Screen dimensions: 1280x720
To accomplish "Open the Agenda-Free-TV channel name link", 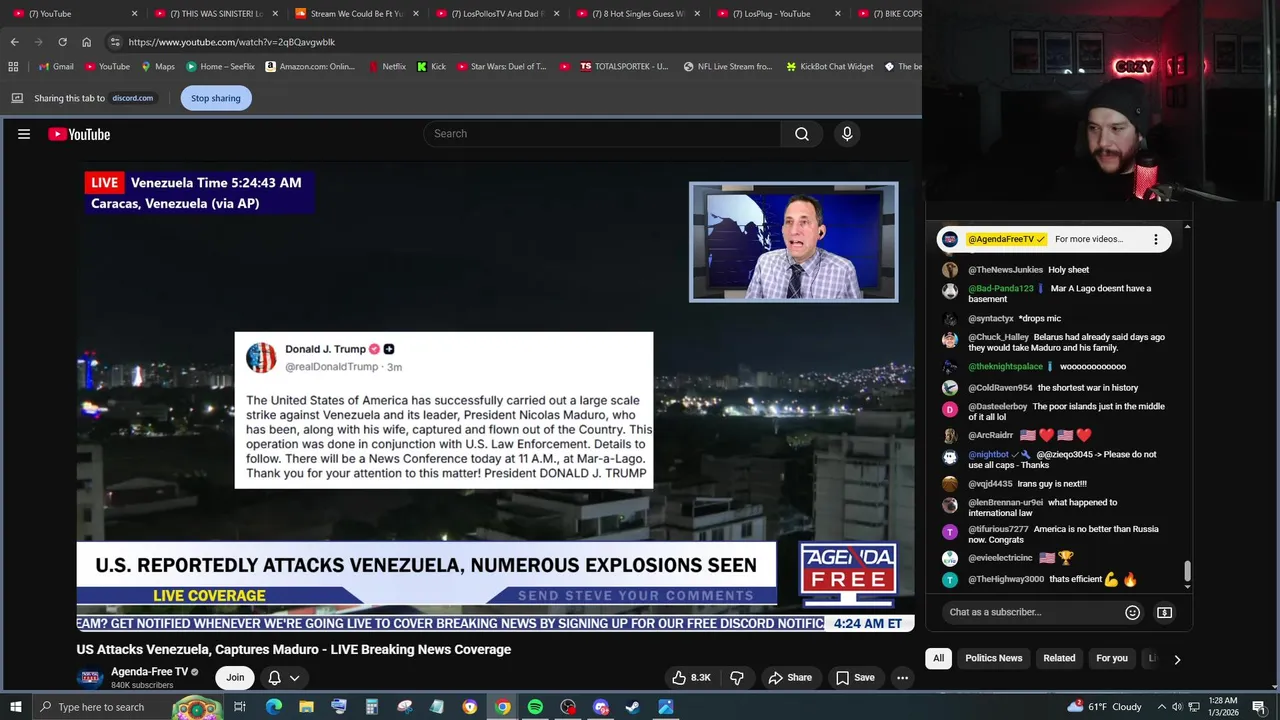I will [149, 672].
